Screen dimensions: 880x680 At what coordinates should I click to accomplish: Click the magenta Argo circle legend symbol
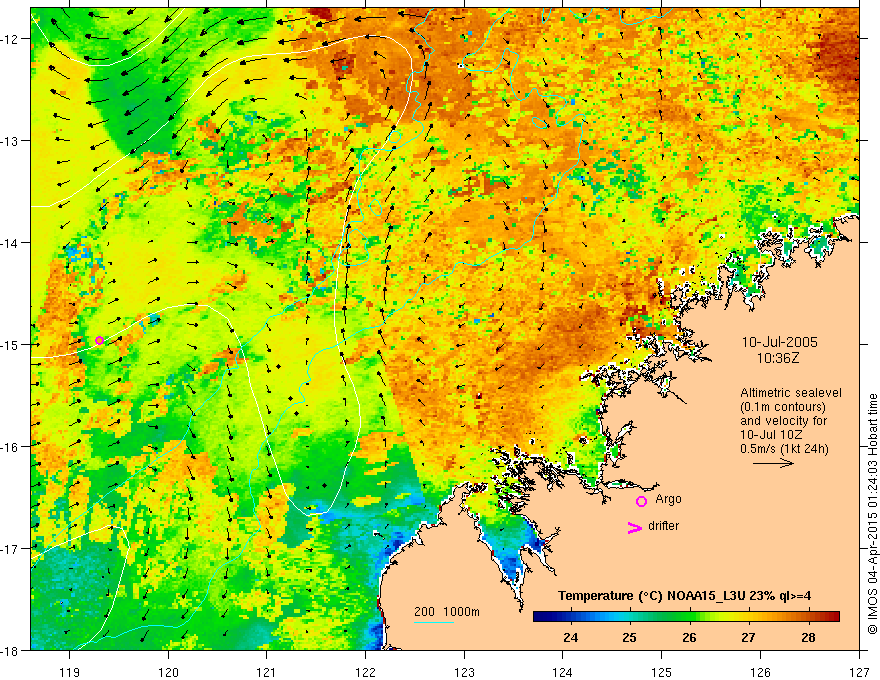point(641,501)
